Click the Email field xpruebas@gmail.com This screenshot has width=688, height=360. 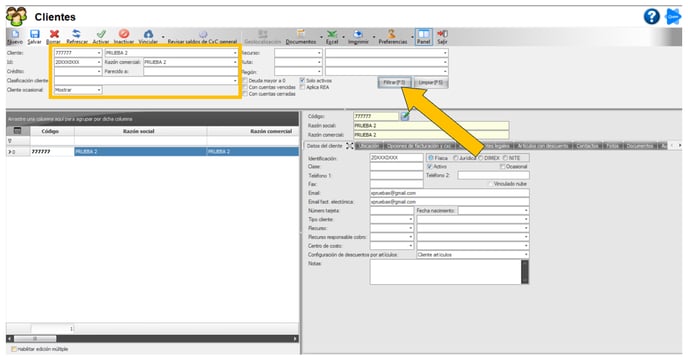pos(449,193)
